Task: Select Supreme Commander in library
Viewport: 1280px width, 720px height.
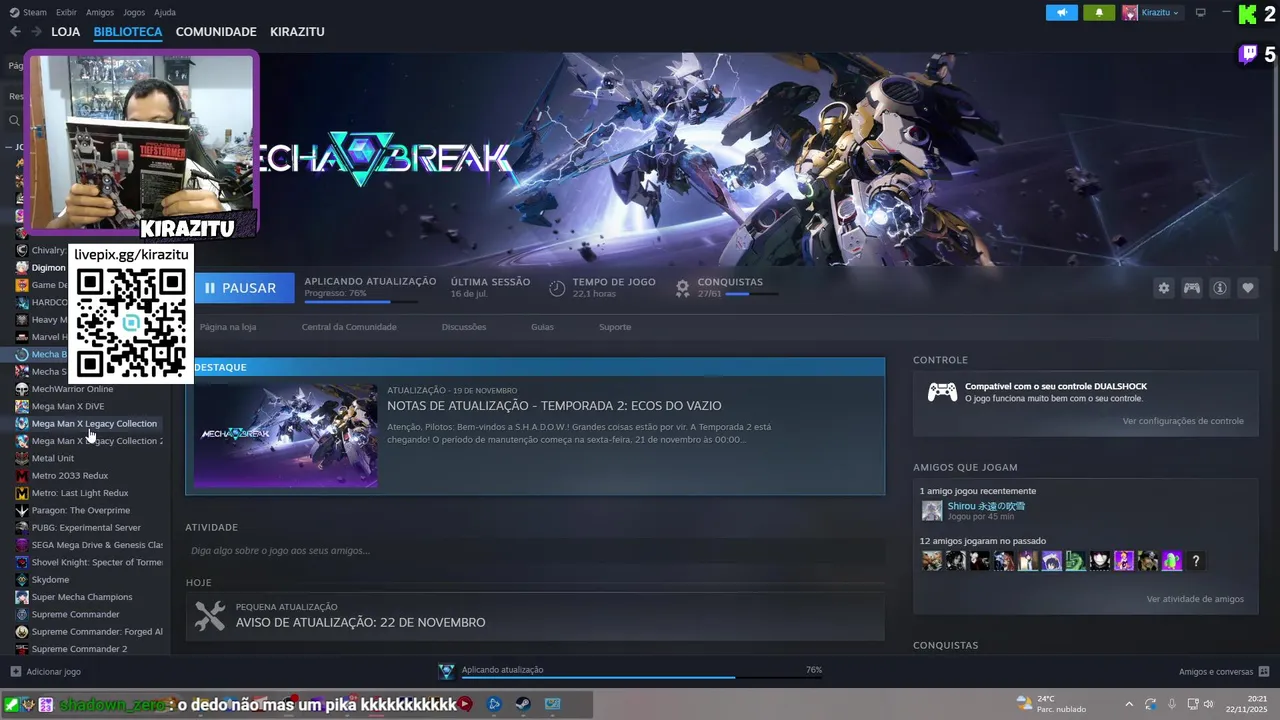Action: pyautogui.click(x=75, y=615)
